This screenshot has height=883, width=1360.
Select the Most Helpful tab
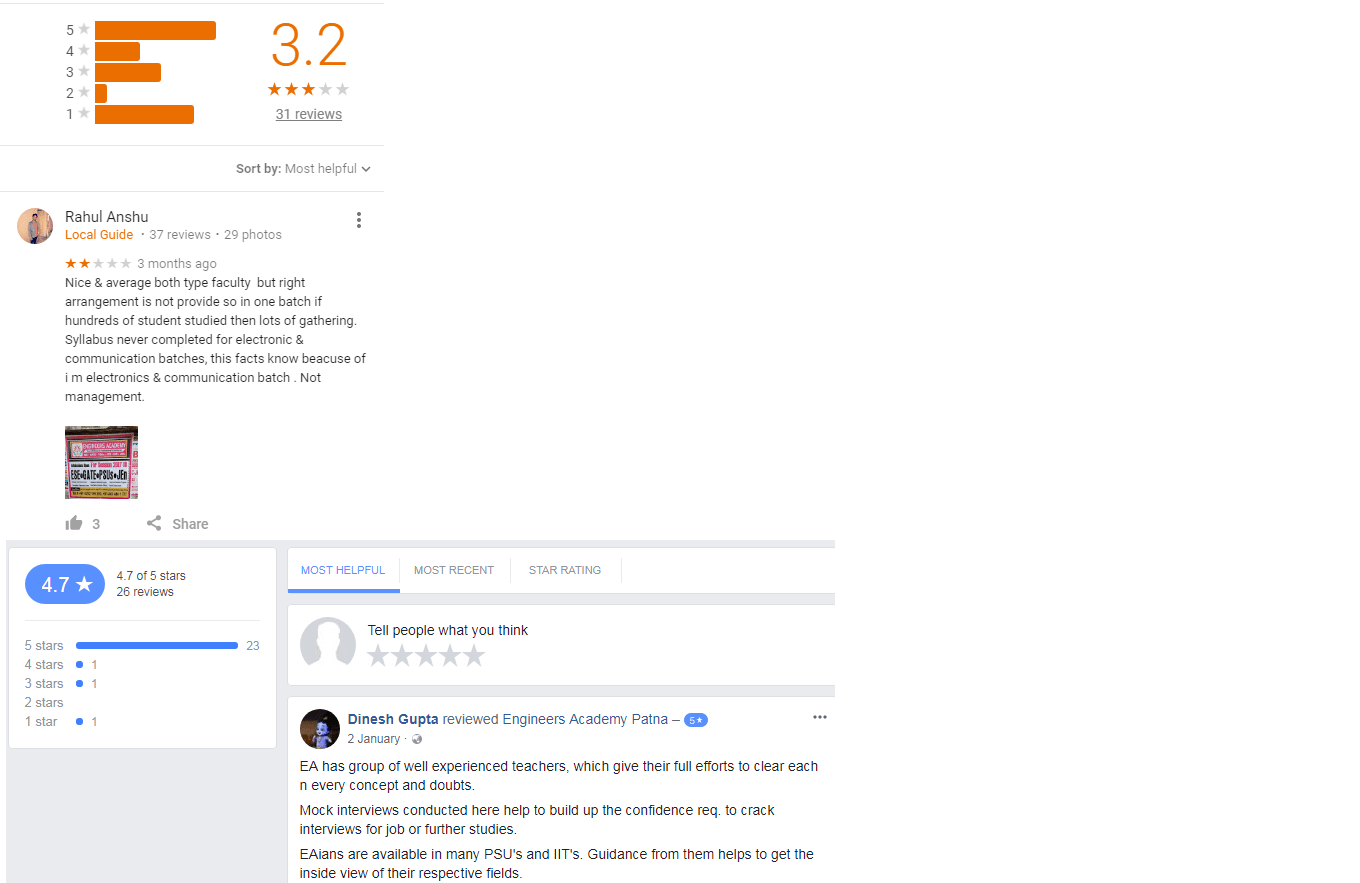[x=343, y=570]
